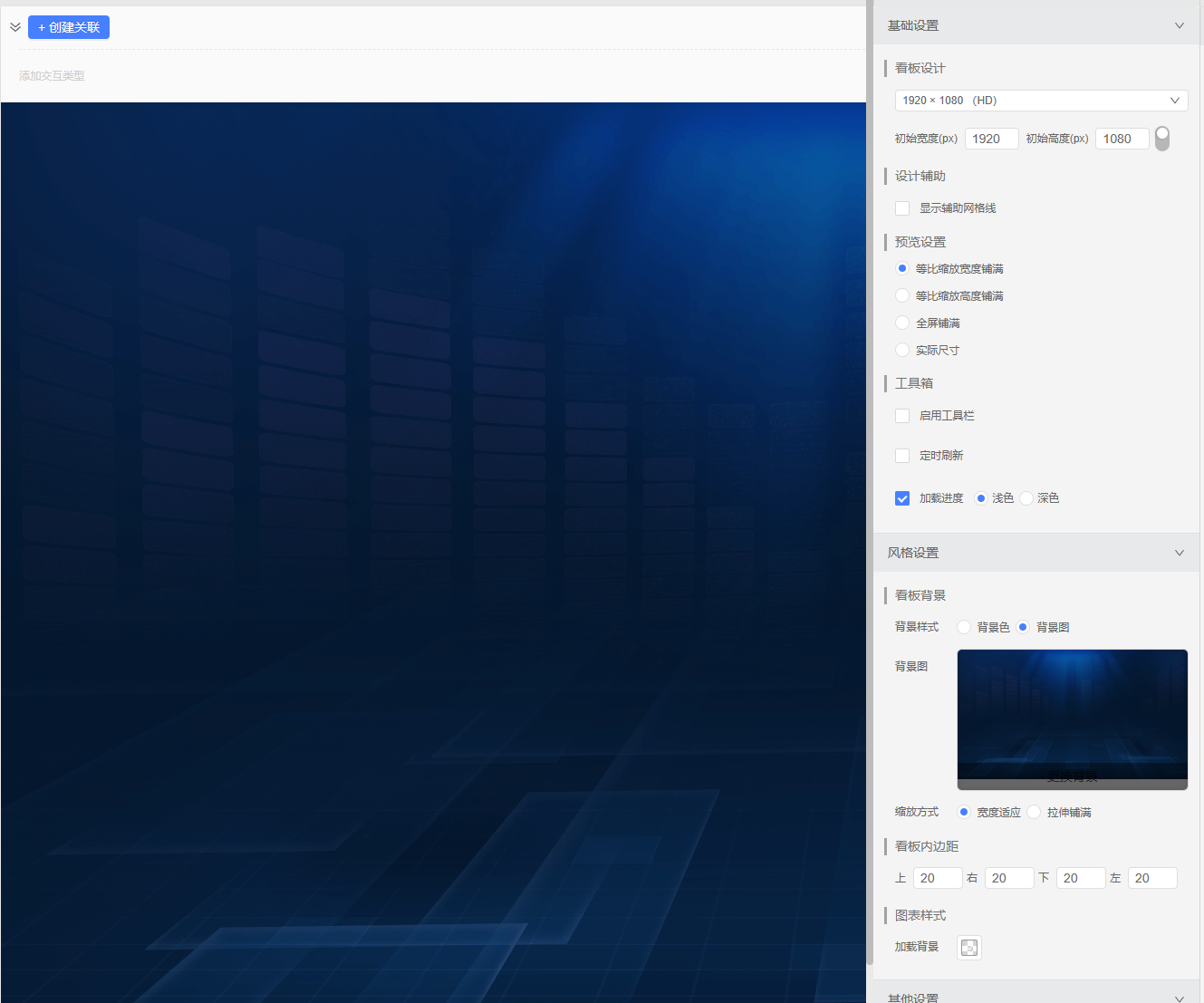Viewport: 1204px width, 1003px height.
Task: Toggle the width-height lock switch
Action: (1162, 139)
